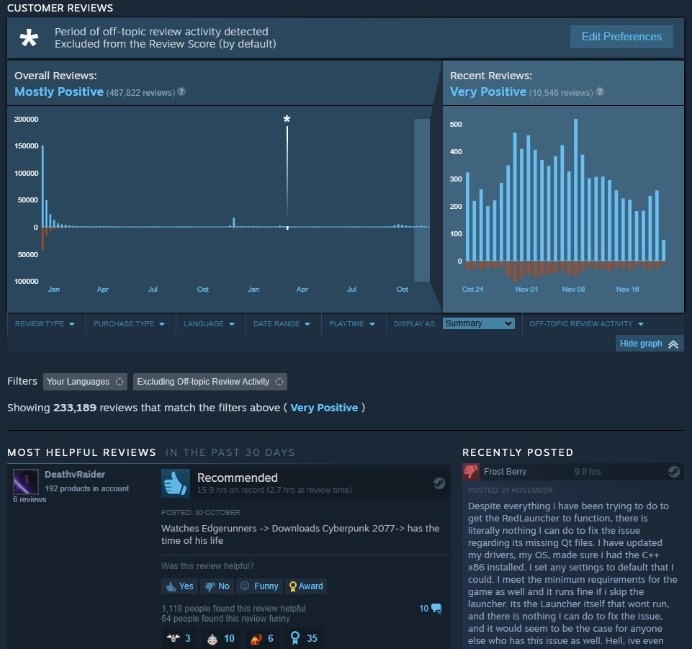The image size is (692, 649).
Task: Click 'POSTED: 30 OCTOBER' date text
Action: [201, 512]
